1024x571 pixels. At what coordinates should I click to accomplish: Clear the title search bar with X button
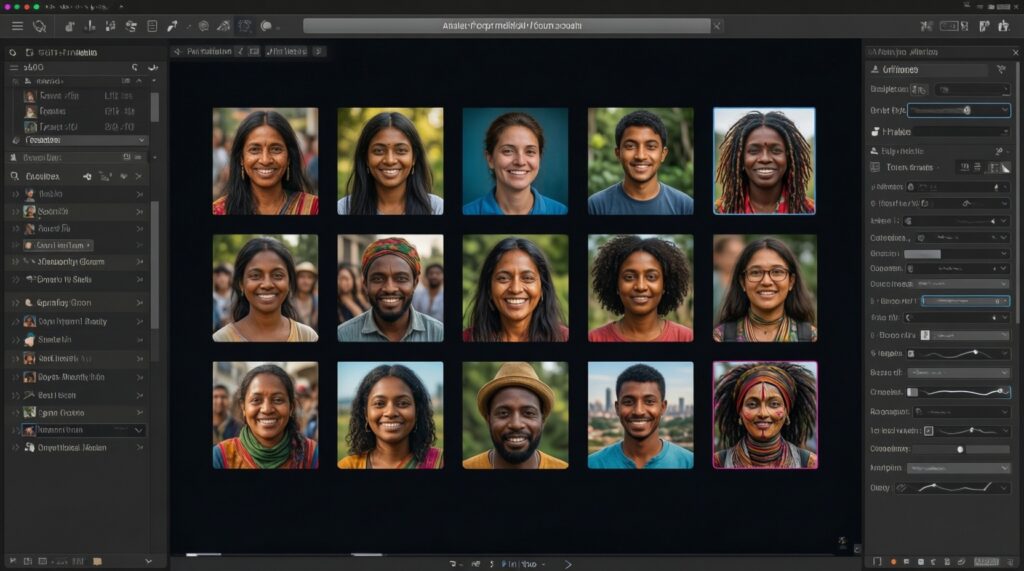pyautogui.click(x=717, y=26)
